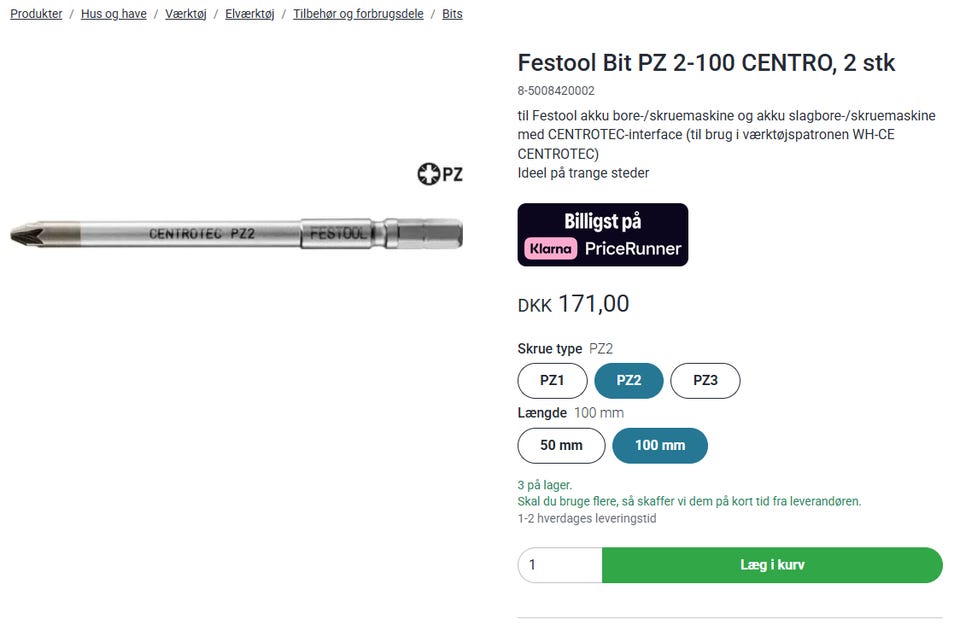This screenshot has height=631, width=960.
Task: Select PZ2 screw type option
Action: click(x=628, y=381)
